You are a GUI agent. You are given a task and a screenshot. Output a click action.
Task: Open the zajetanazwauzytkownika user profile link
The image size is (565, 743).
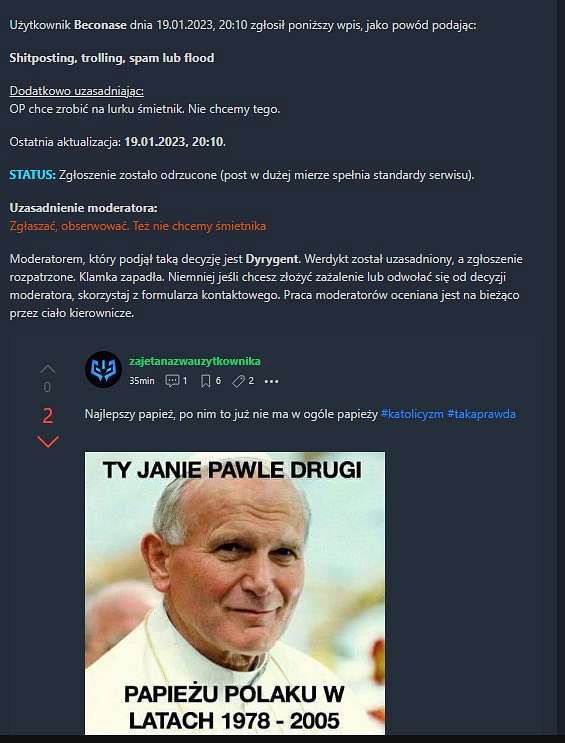point(195,361)
